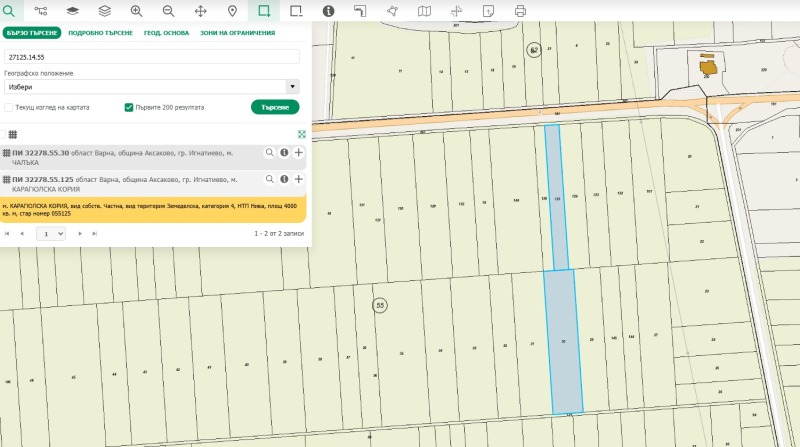
Task: Select the pan map arrows tool
Action: tap(200, 11)
